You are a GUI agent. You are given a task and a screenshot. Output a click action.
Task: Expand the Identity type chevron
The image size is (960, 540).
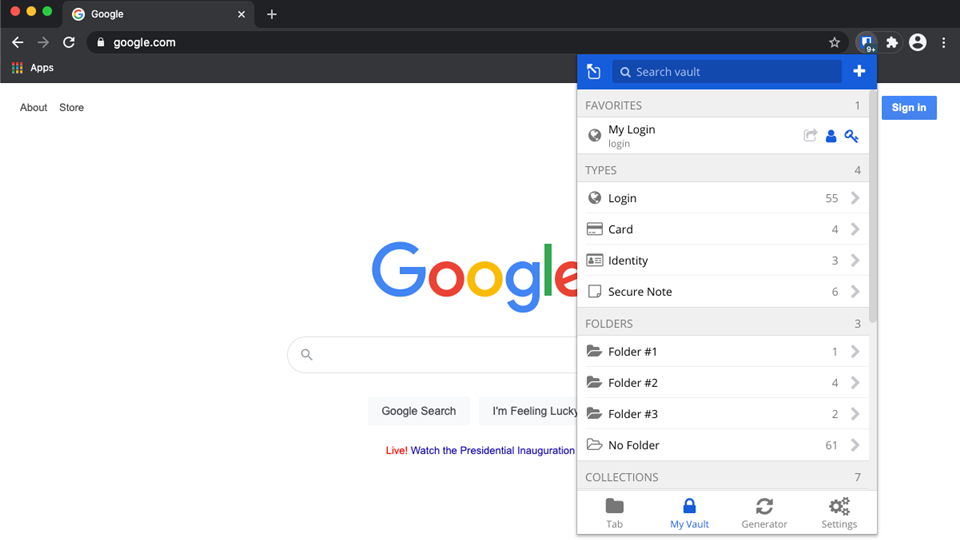[x=855, y=260]
